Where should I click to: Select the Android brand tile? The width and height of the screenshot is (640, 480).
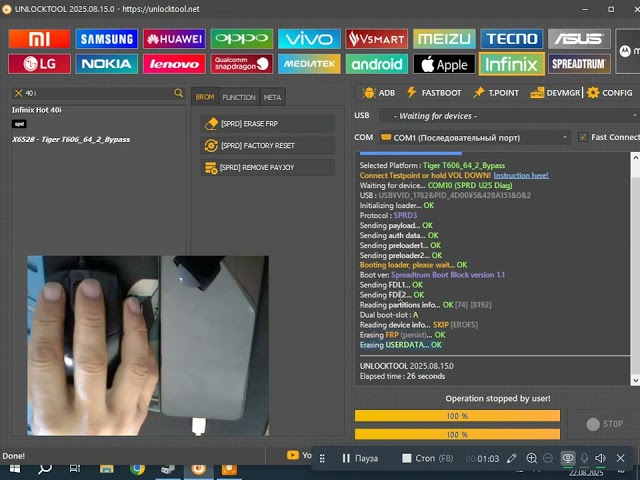[x=376, y=64]
